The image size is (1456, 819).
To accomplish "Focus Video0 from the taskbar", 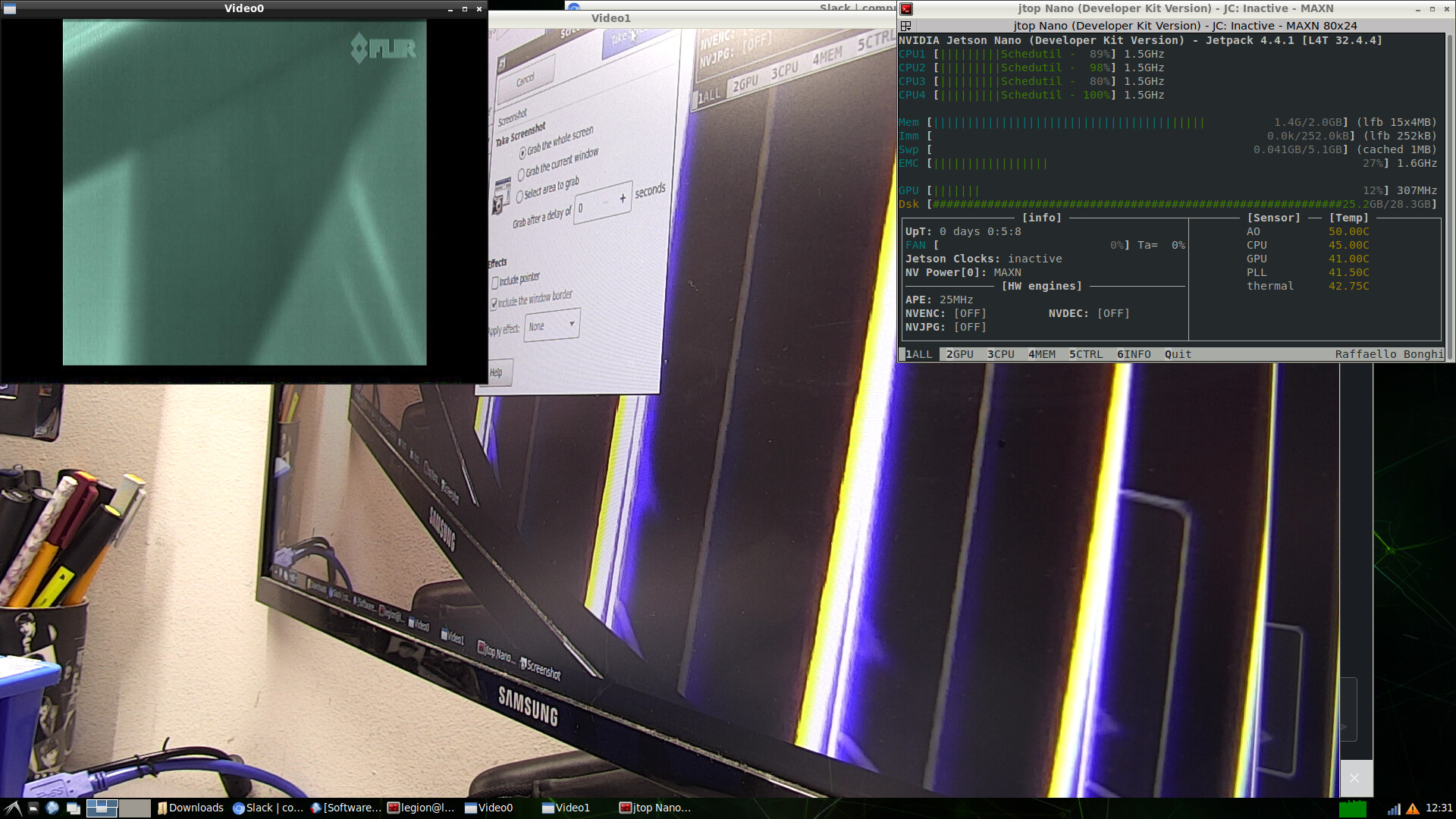I will click(x=489, y=808).
